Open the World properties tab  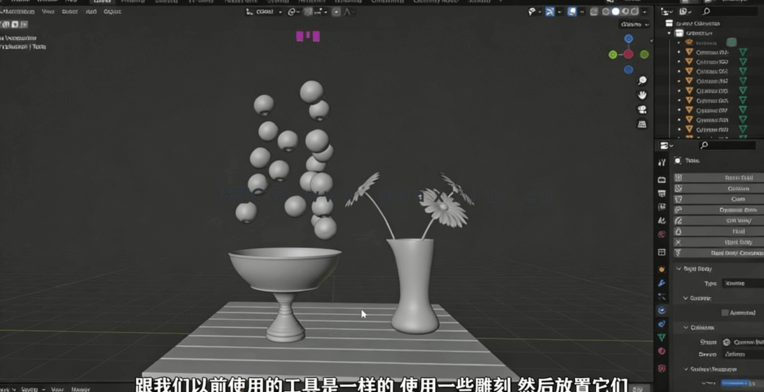click(x=661, y=234)
